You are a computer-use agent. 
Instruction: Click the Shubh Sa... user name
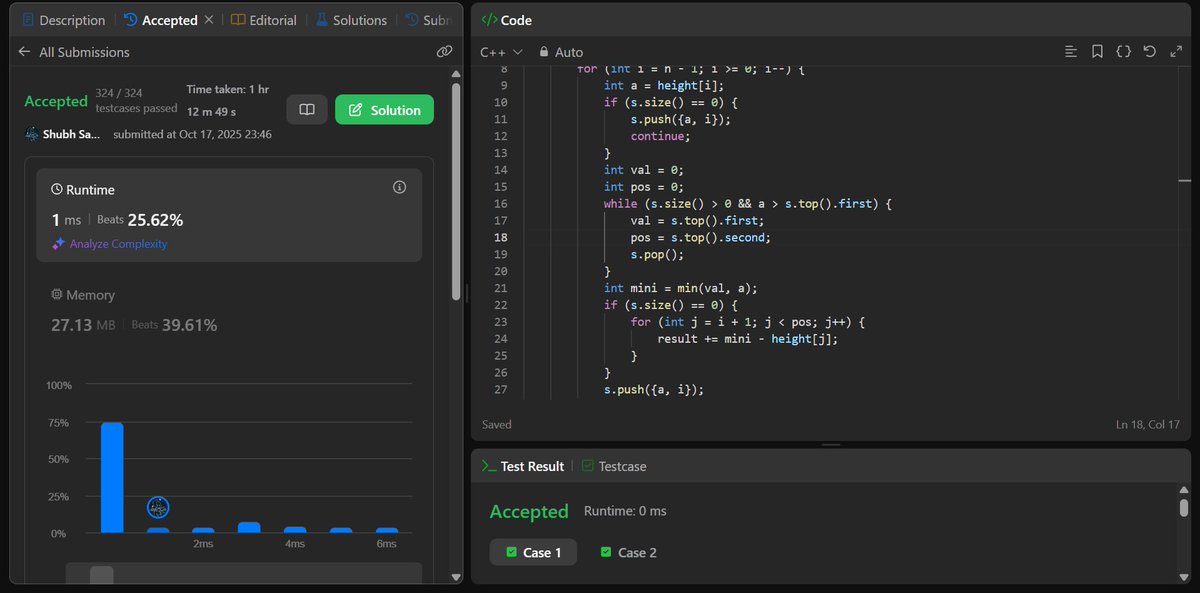tap(71, 134)
